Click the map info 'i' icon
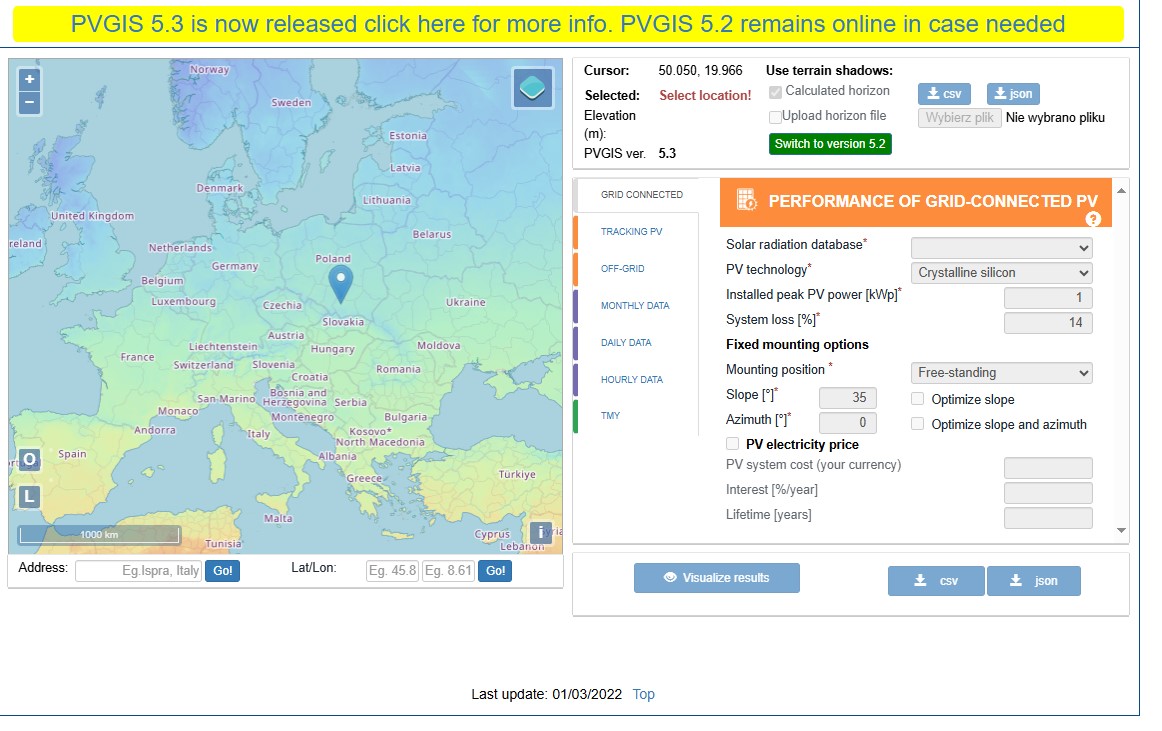Image resolution: width=1162 pixels, height=731 pixels. coord(540,532)
